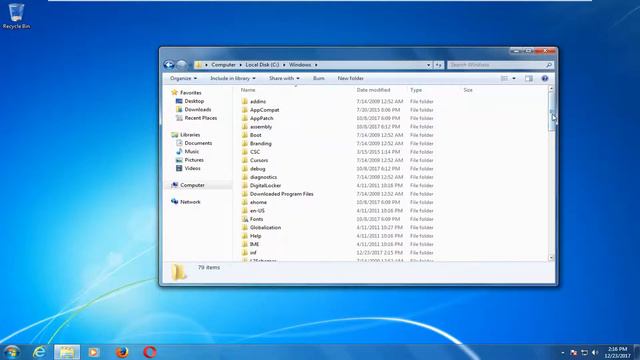Viewport: 640px width, 360px height.
Task: Sort by Date modified column header
Action: (373, 90)
